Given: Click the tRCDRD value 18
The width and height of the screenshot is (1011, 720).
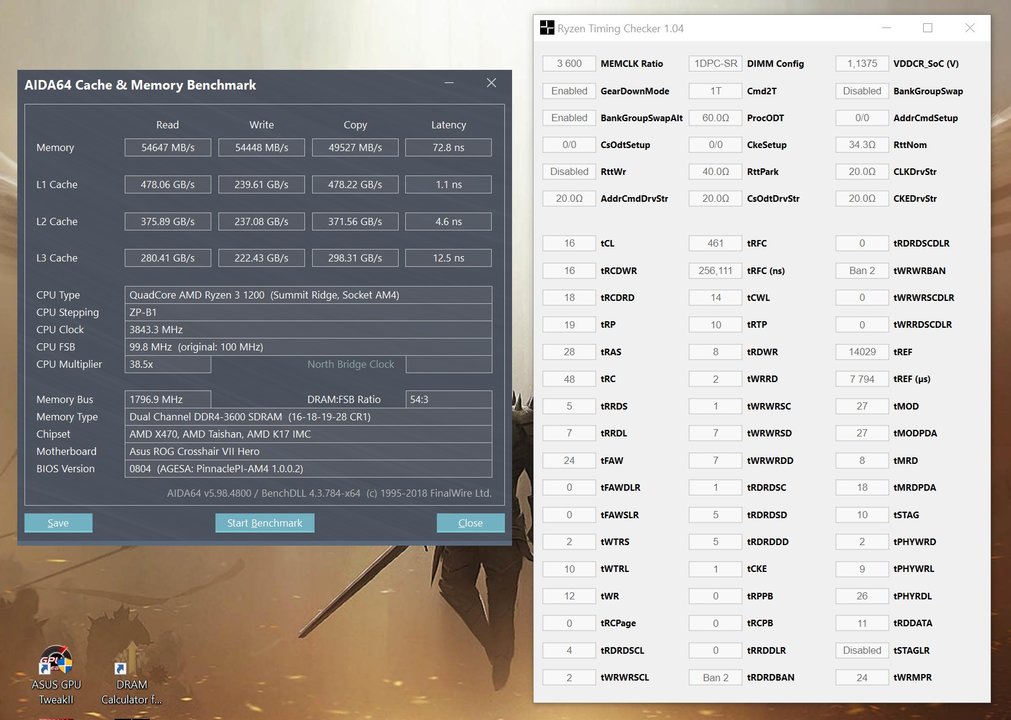Looking at the screenshot, I should click(x=569, y=298).
